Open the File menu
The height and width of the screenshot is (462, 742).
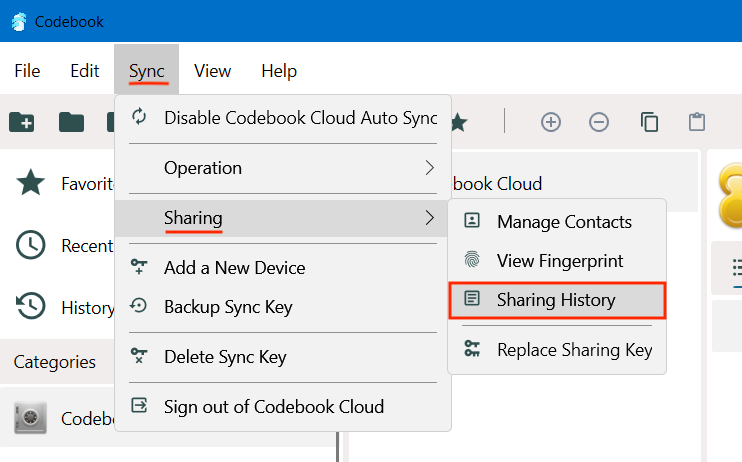pos(27,71)
